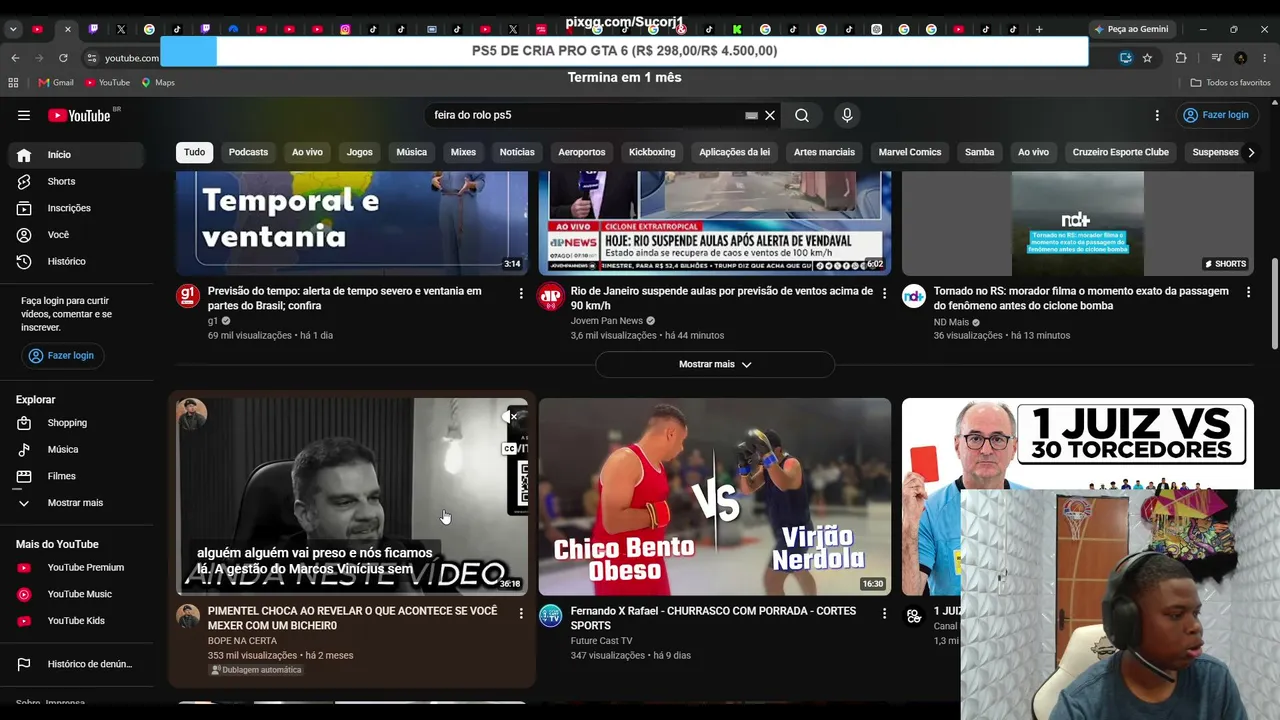Open Inscrições in the sidebar
The width and height of the screenshot is (1280, 720).
point(77,208)
